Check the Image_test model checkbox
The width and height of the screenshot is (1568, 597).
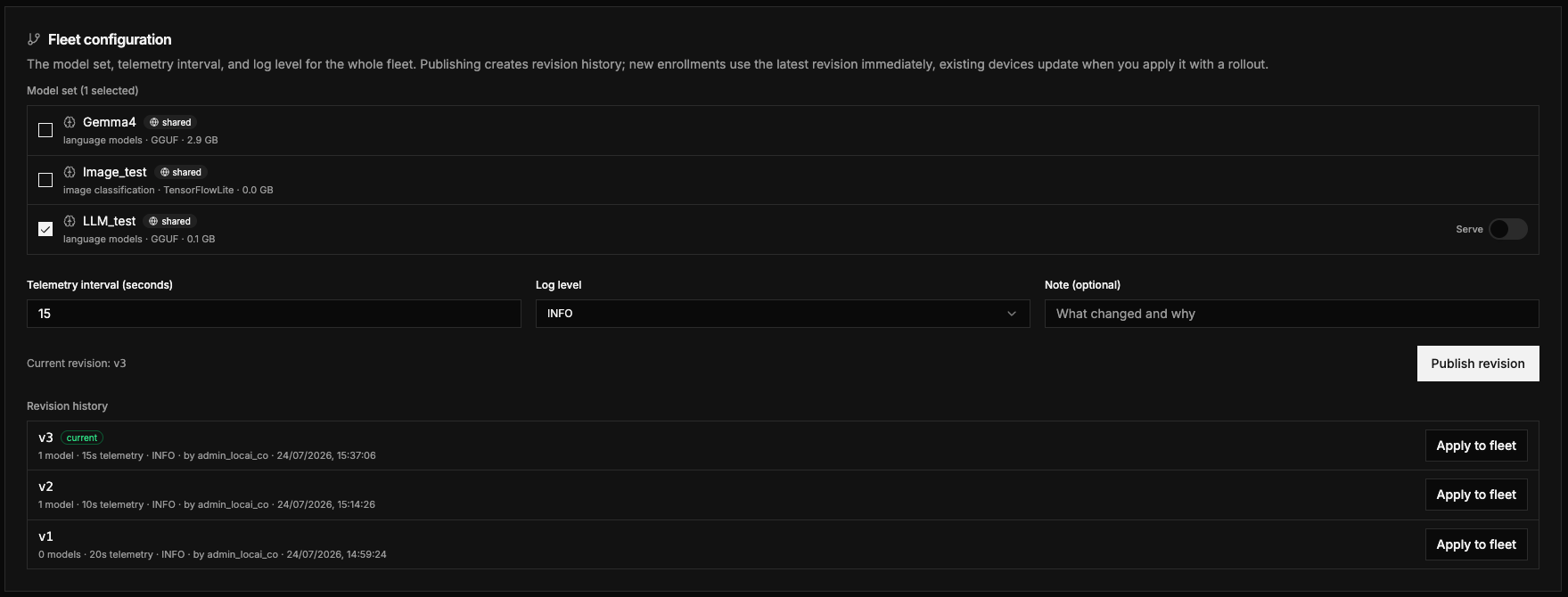click(45, 180)
